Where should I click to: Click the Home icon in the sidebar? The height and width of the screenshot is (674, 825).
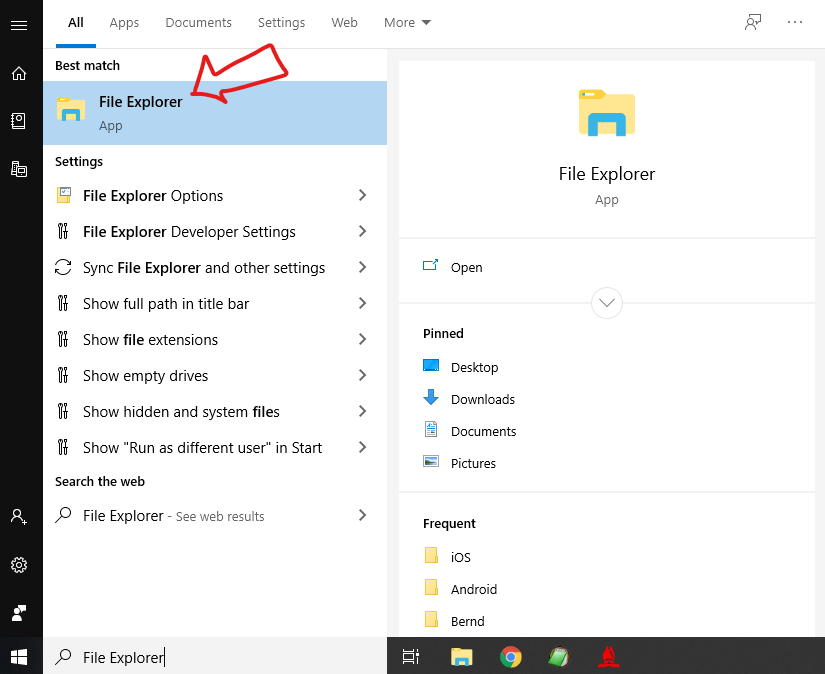19,73
